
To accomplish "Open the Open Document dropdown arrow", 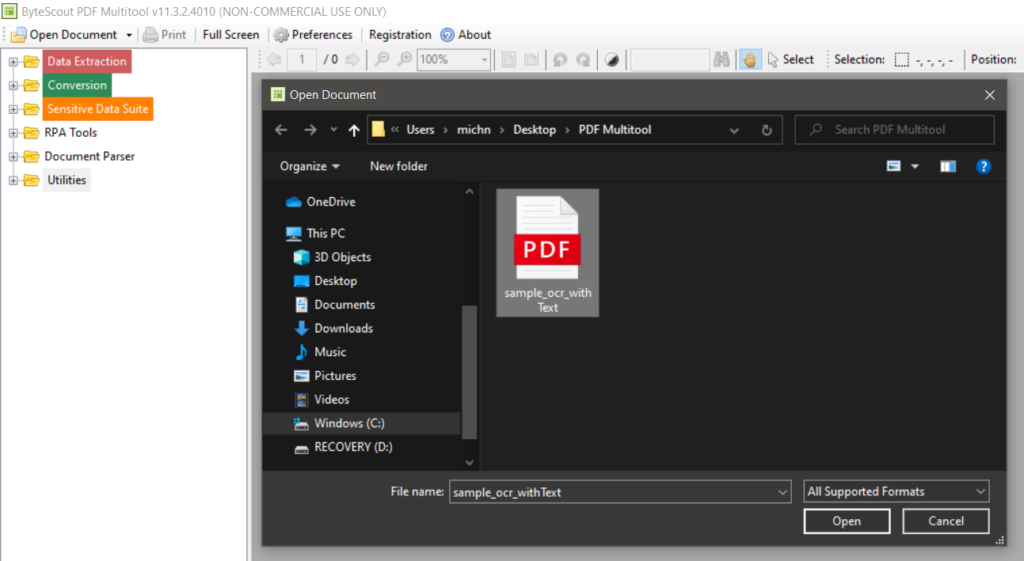I will pyautogui.click(x=129, y=35).
